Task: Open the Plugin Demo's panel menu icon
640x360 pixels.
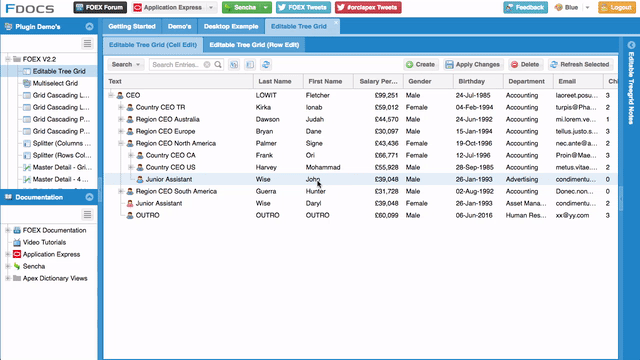Action: point(87,44)
